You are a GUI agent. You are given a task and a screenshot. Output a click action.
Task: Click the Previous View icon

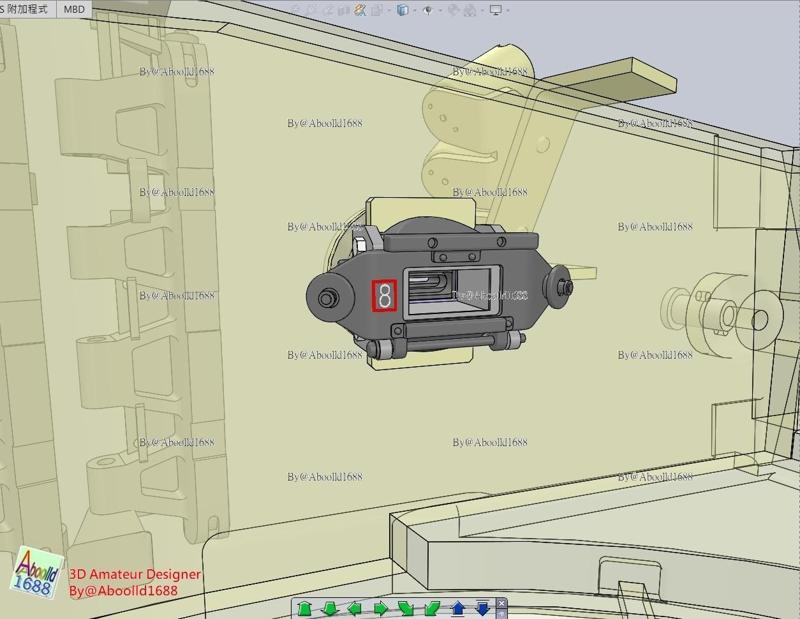pyautogui.click(x=328, y=10)
